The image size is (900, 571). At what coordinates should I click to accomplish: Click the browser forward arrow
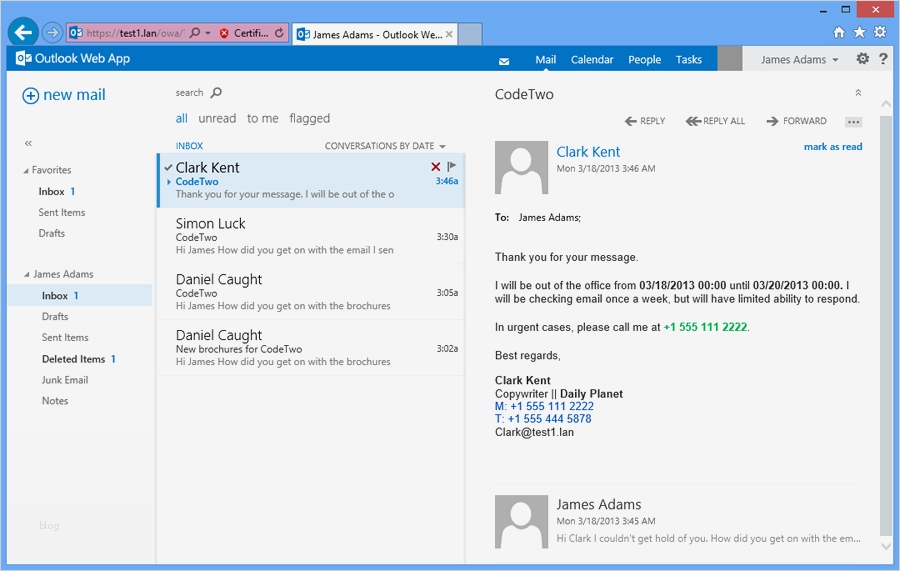coord(52,33)
